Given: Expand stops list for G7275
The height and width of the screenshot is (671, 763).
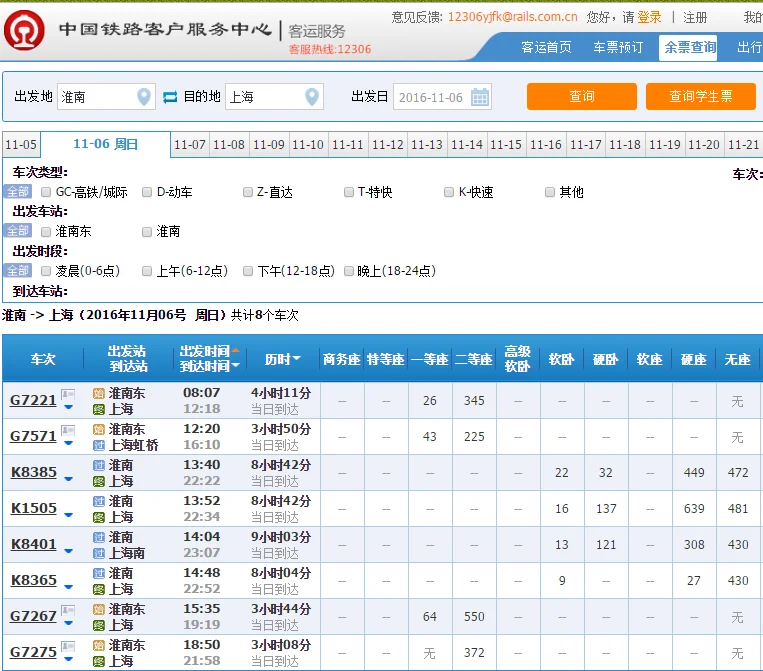Looking at the screenshot, I should pos(69,659).
